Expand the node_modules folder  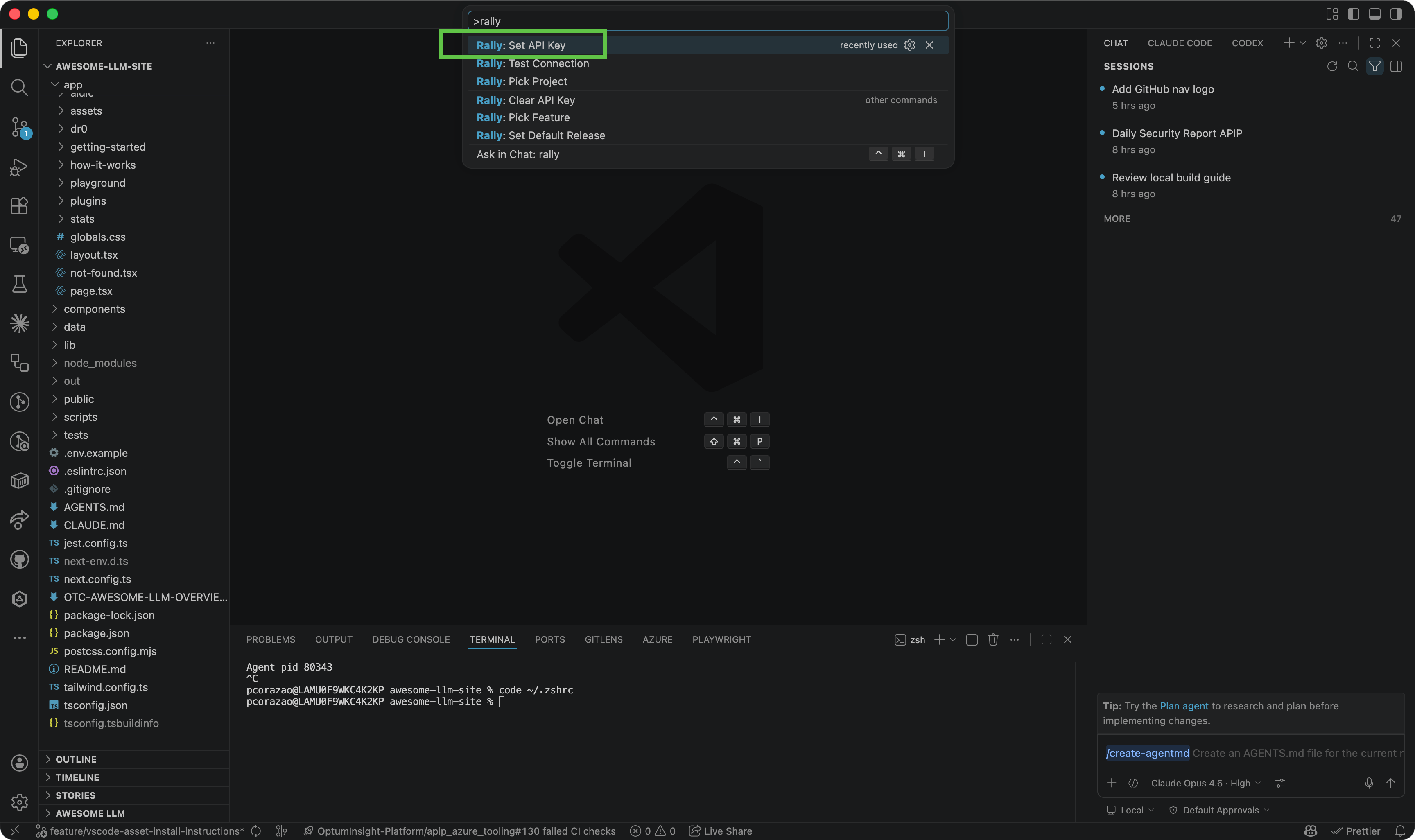(100, 363)
